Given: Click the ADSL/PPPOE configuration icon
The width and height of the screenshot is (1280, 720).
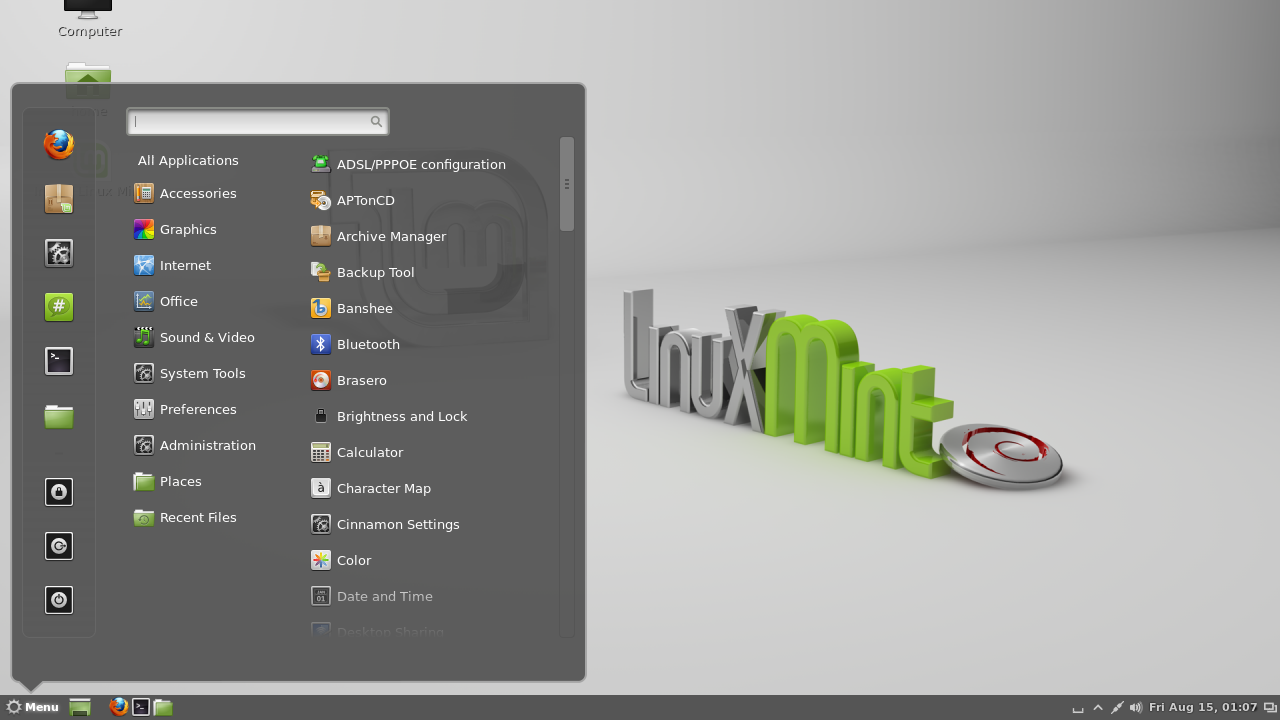Looking at the screenshot, I should pos(321,164).
